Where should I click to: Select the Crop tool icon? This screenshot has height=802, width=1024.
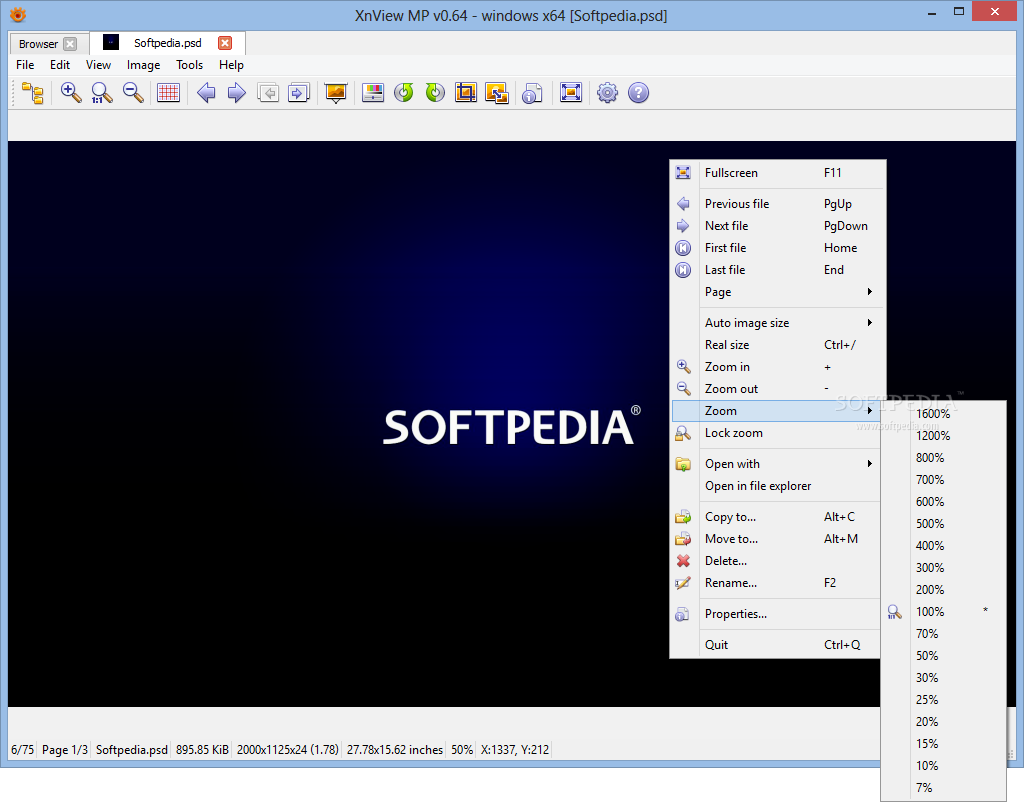[x=466, y=93]
